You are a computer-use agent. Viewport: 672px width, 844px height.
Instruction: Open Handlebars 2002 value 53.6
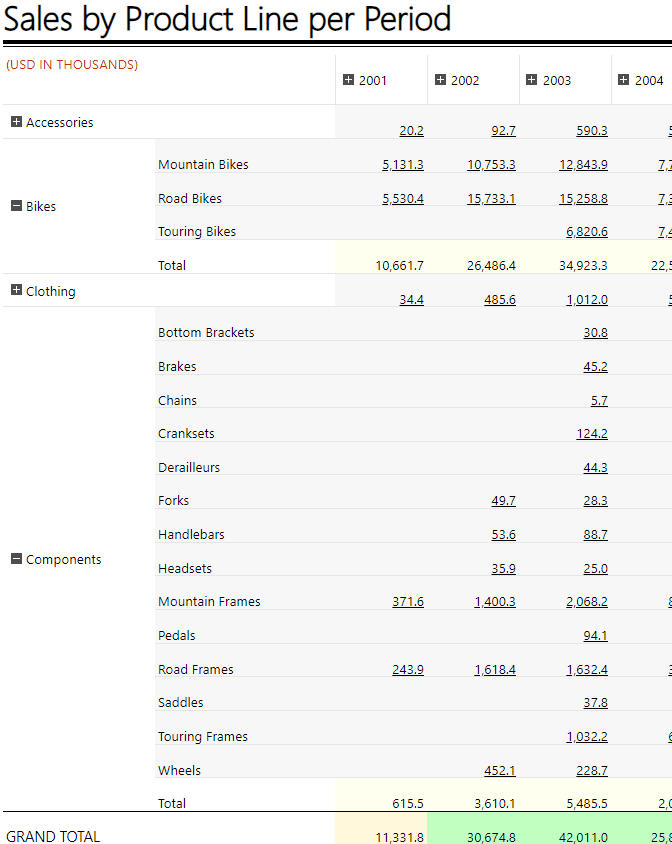[x=503, y=534]
